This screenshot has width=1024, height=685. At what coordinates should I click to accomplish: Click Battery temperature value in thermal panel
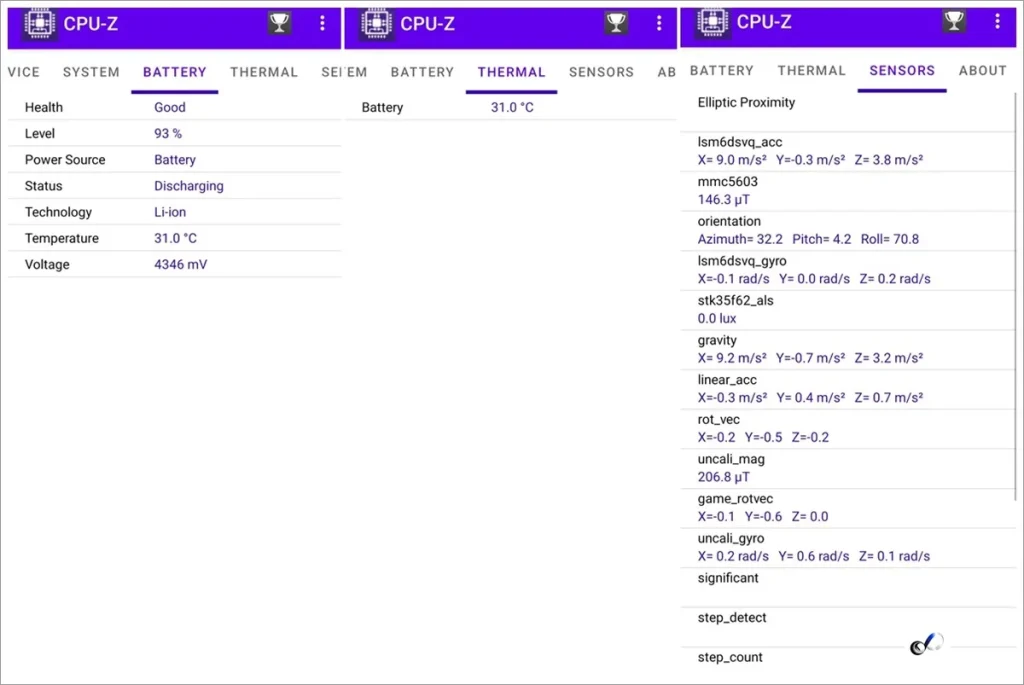(x=512, y=107)
